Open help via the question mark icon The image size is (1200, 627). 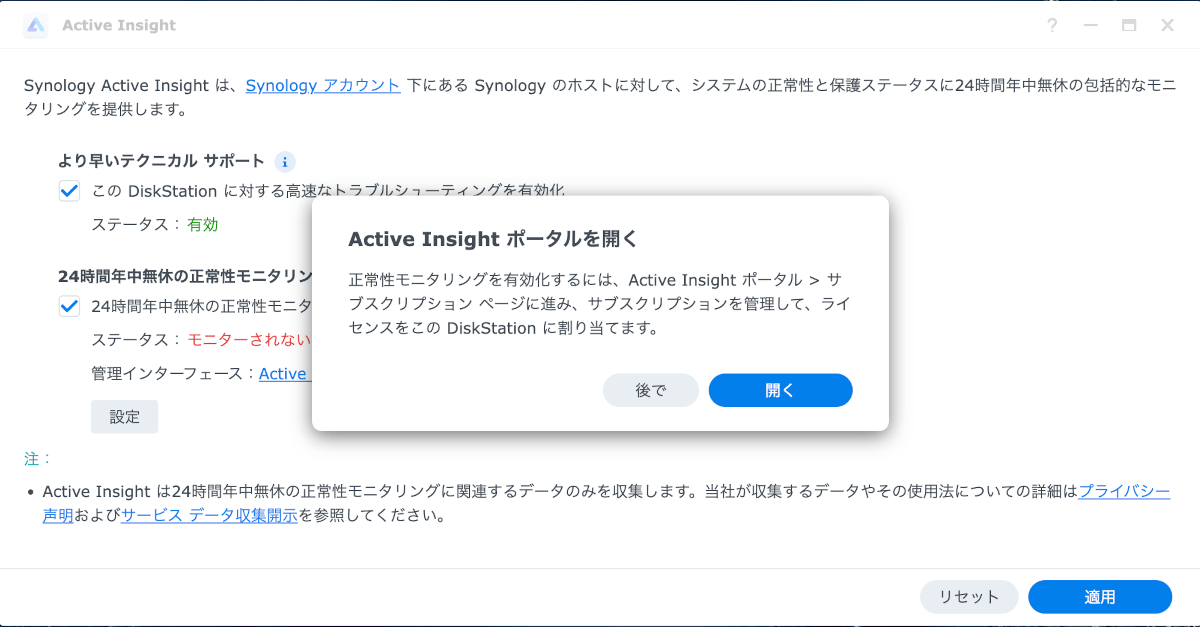click(1052, 25)
